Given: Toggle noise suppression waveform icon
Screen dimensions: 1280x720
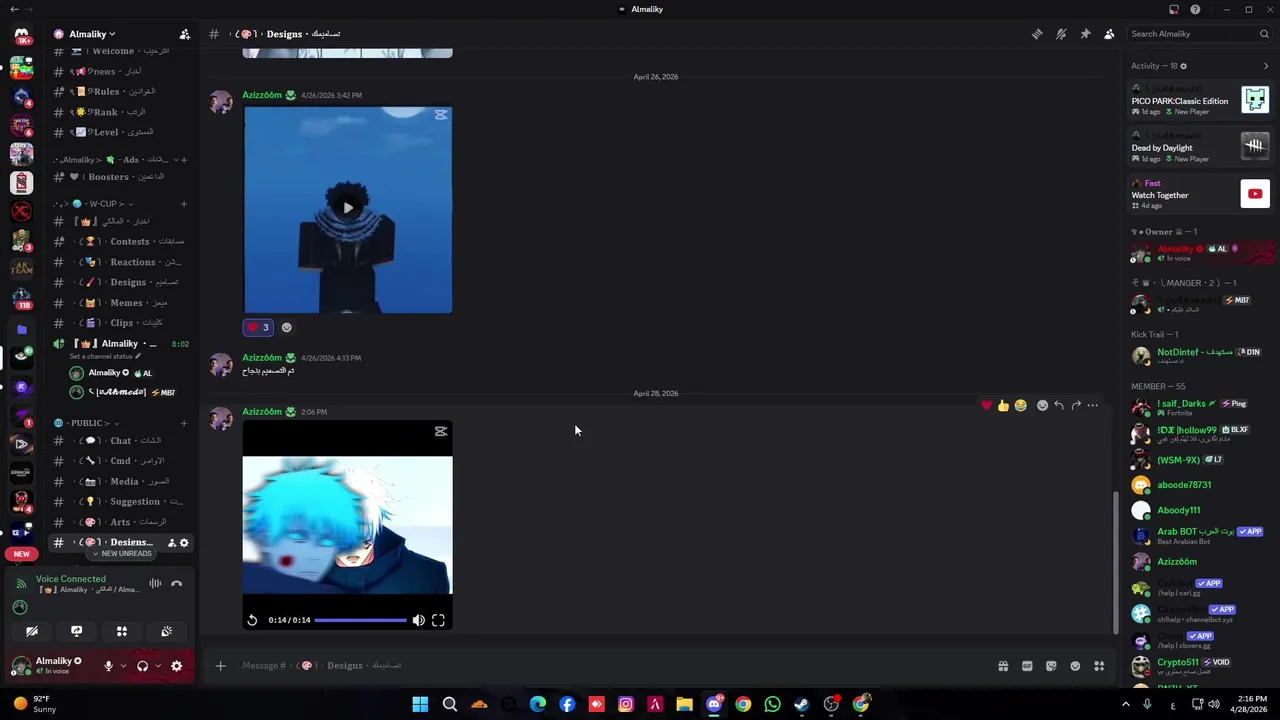Looking at the screenshot, I should coord(155,584).
